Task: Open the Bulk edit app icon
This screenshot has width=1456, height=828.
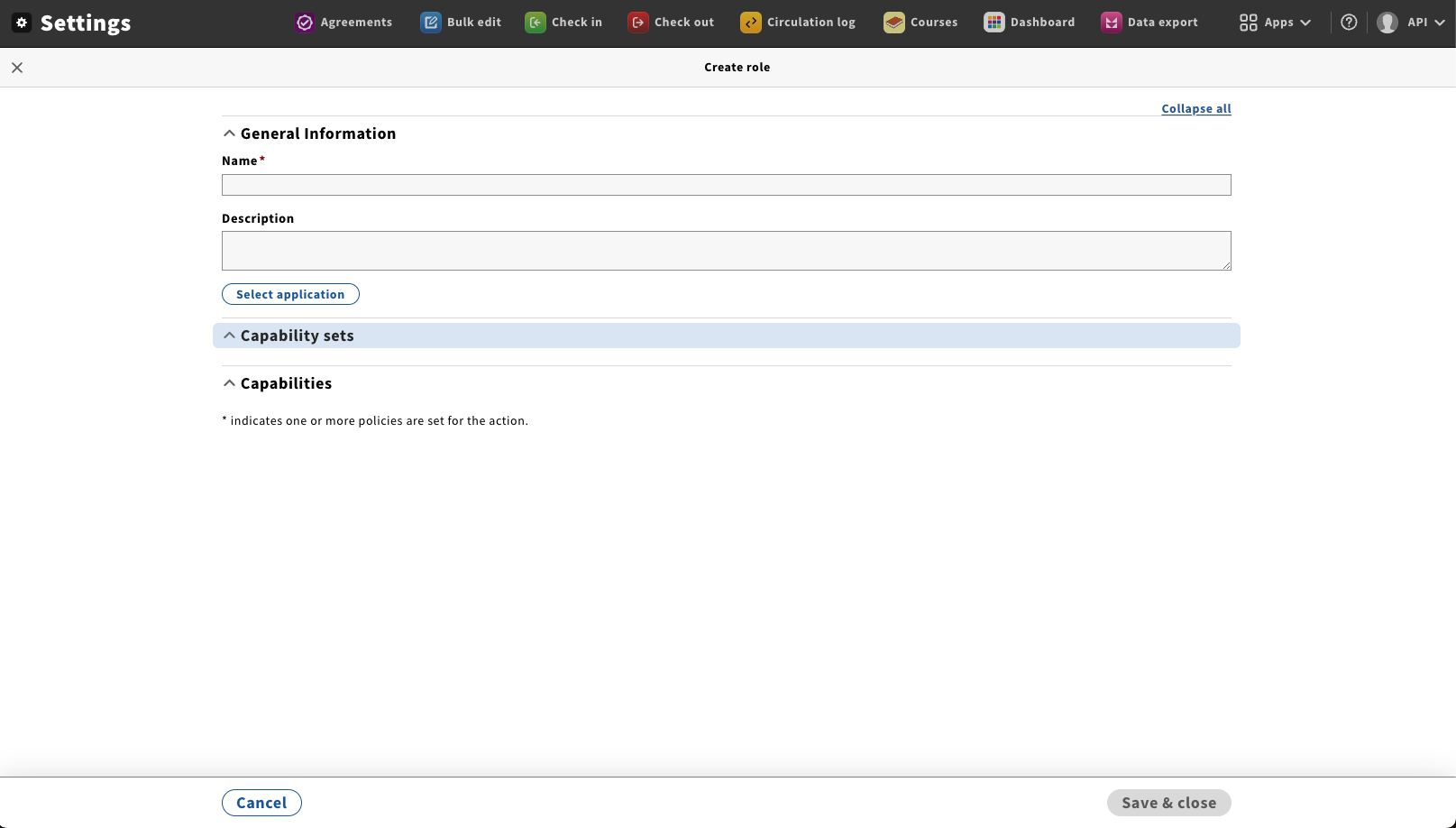Action: [431, 23]
